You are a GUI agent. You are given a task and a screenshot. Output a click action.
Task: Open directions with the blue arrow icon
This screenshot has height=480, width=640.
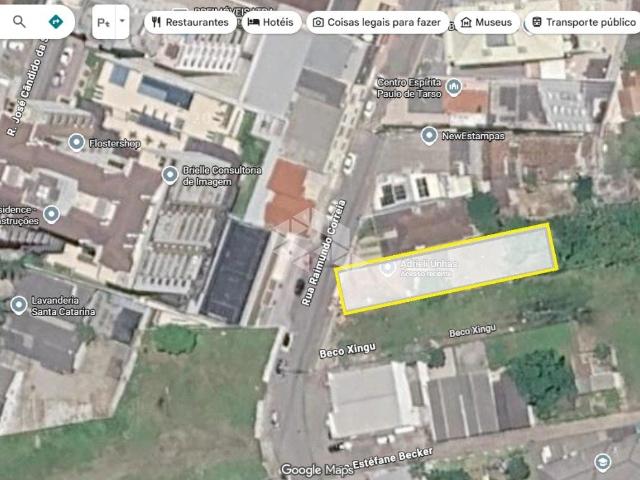pos(56,21)
